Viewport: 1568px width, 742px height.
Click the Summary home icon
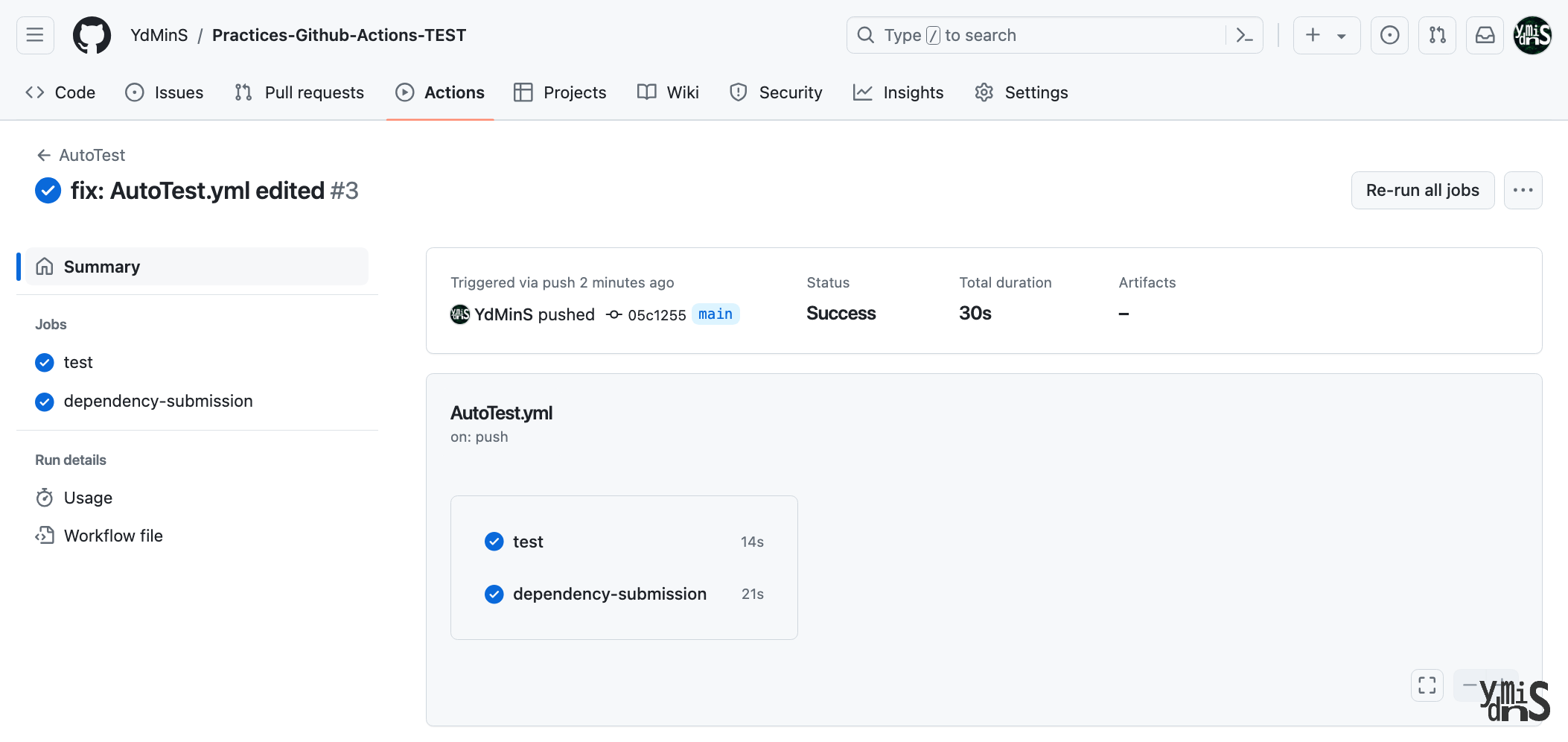coord(45,266)
